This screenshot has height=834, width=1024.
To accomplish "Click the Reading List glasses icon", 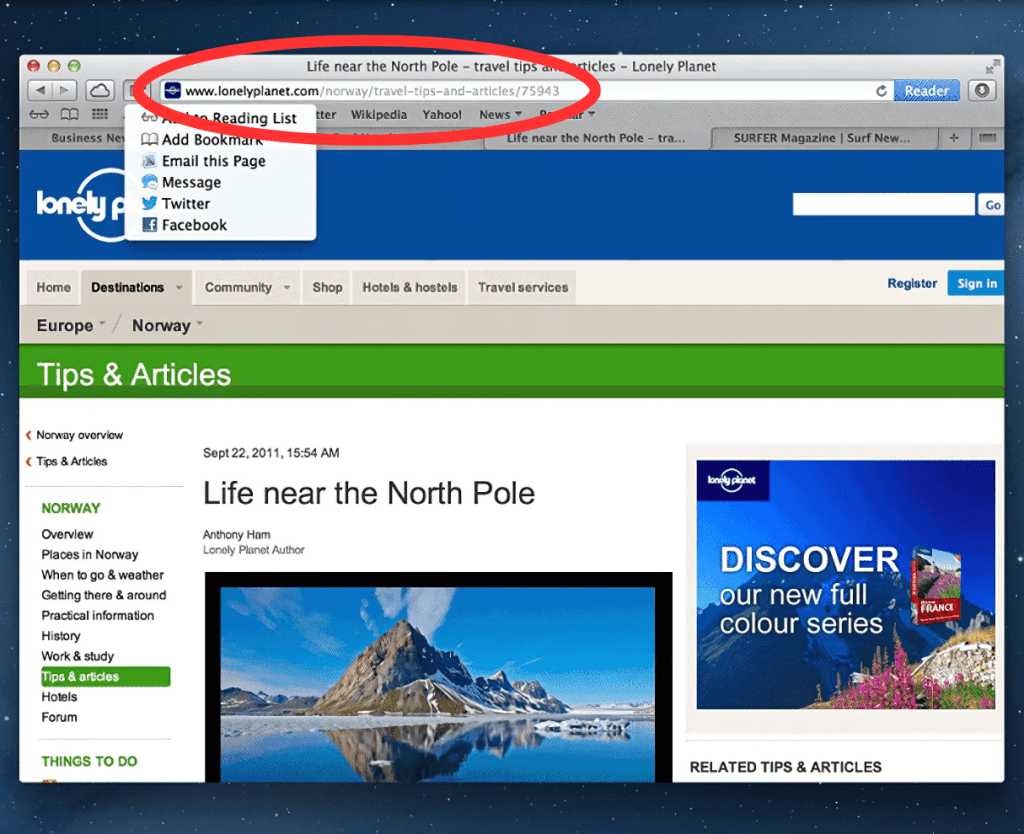I will 38,115.
